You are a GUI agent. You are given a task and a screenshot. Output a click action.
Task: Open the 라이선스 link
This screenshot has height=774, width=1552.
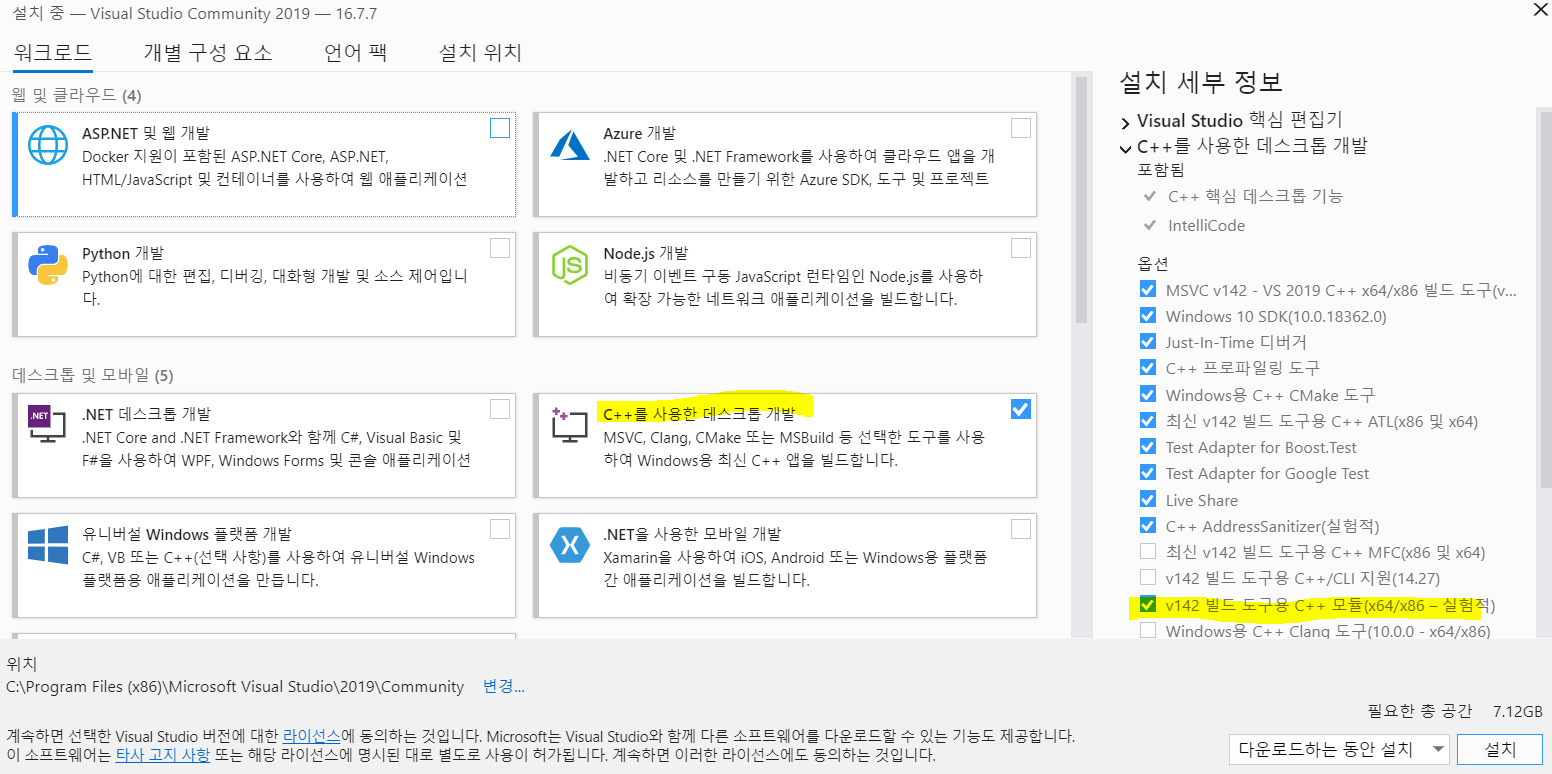click(312, 735)
